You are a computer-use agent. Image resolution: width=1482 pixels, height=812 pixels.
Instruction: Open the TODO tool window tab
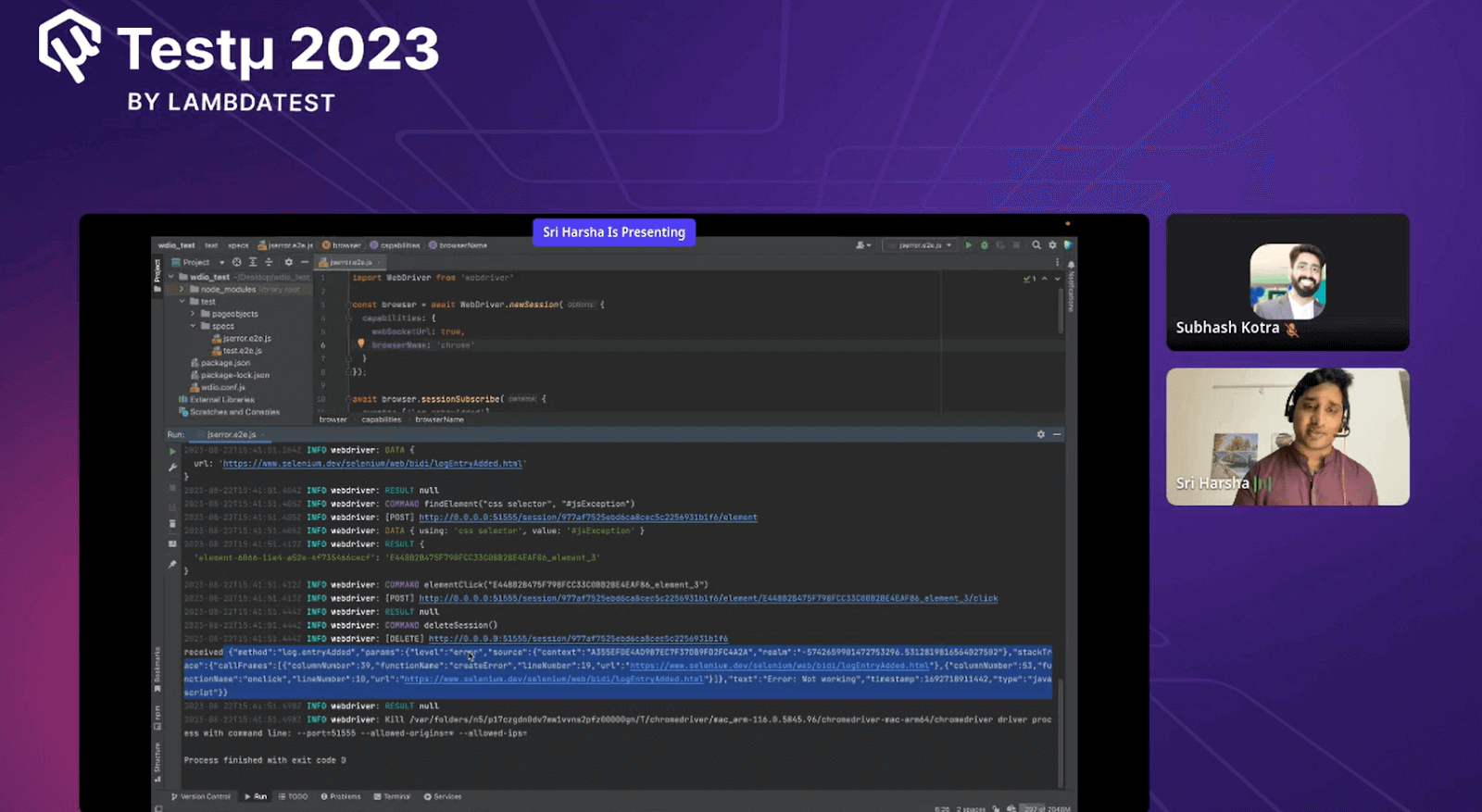pyautogui.click(x=294, y=796)
